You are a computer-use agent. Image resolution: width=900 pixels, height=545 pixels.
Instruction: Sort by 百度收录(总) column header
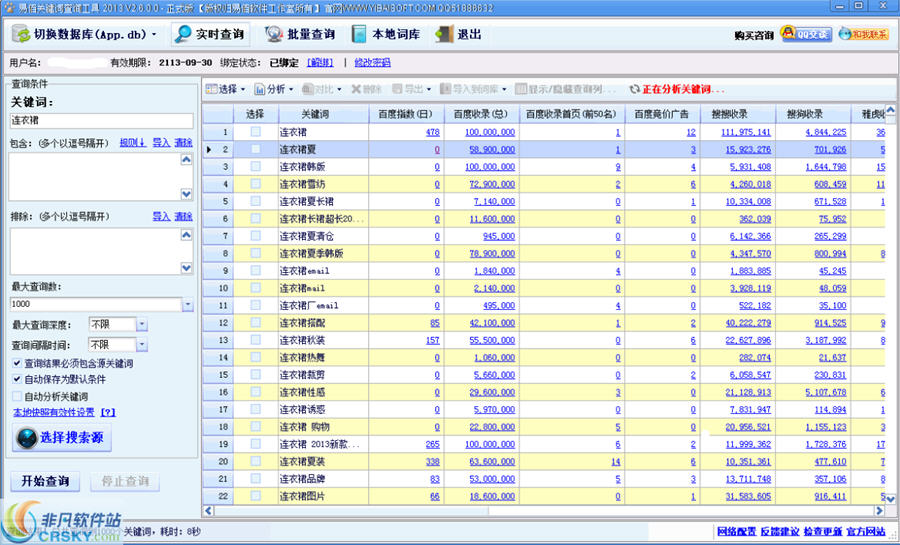coord(480,114)
